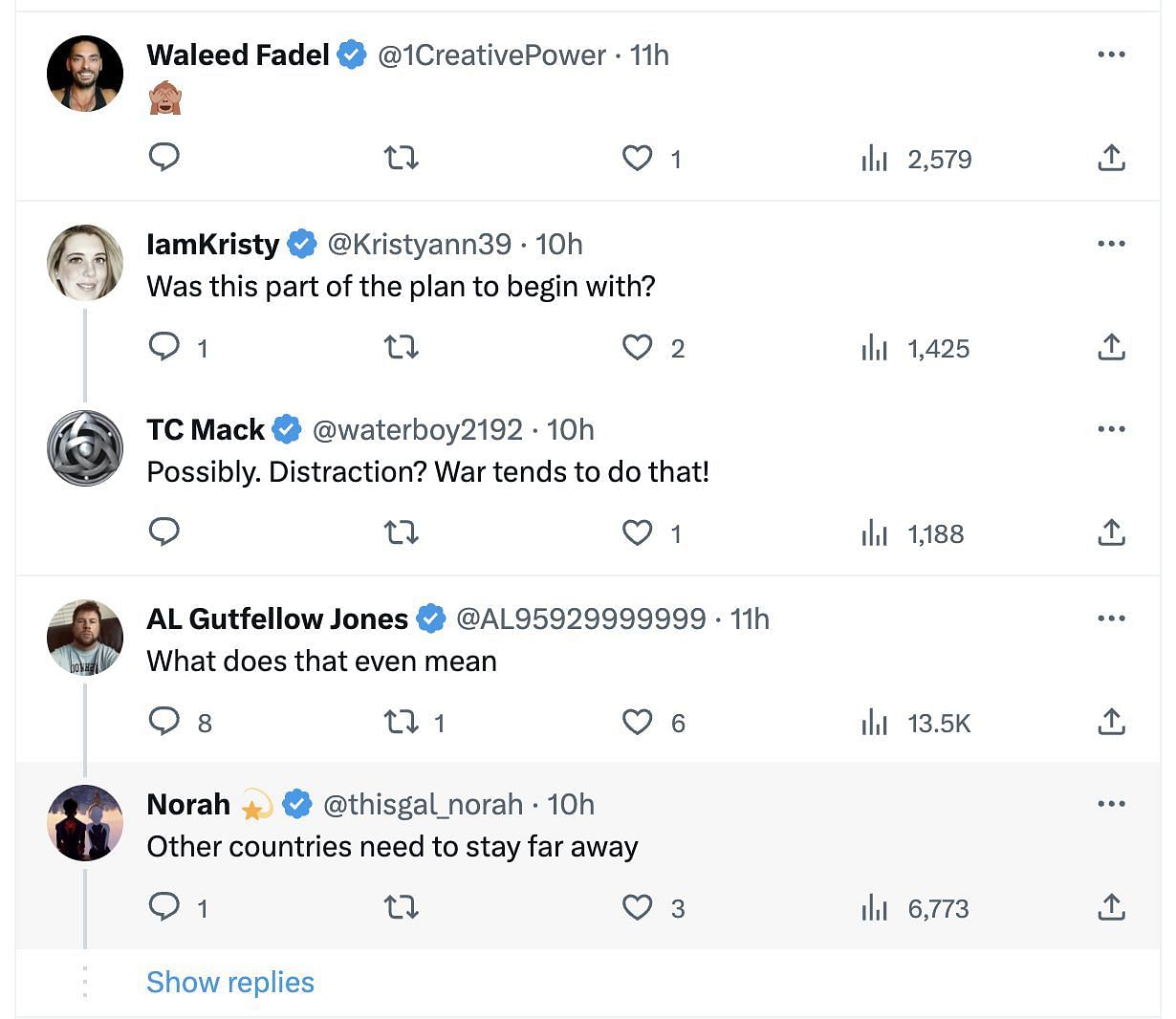This screenshot has width=1176, height=1019.
Task: Like Norah's tweet about other countries
Action: (x=638, y=907)
